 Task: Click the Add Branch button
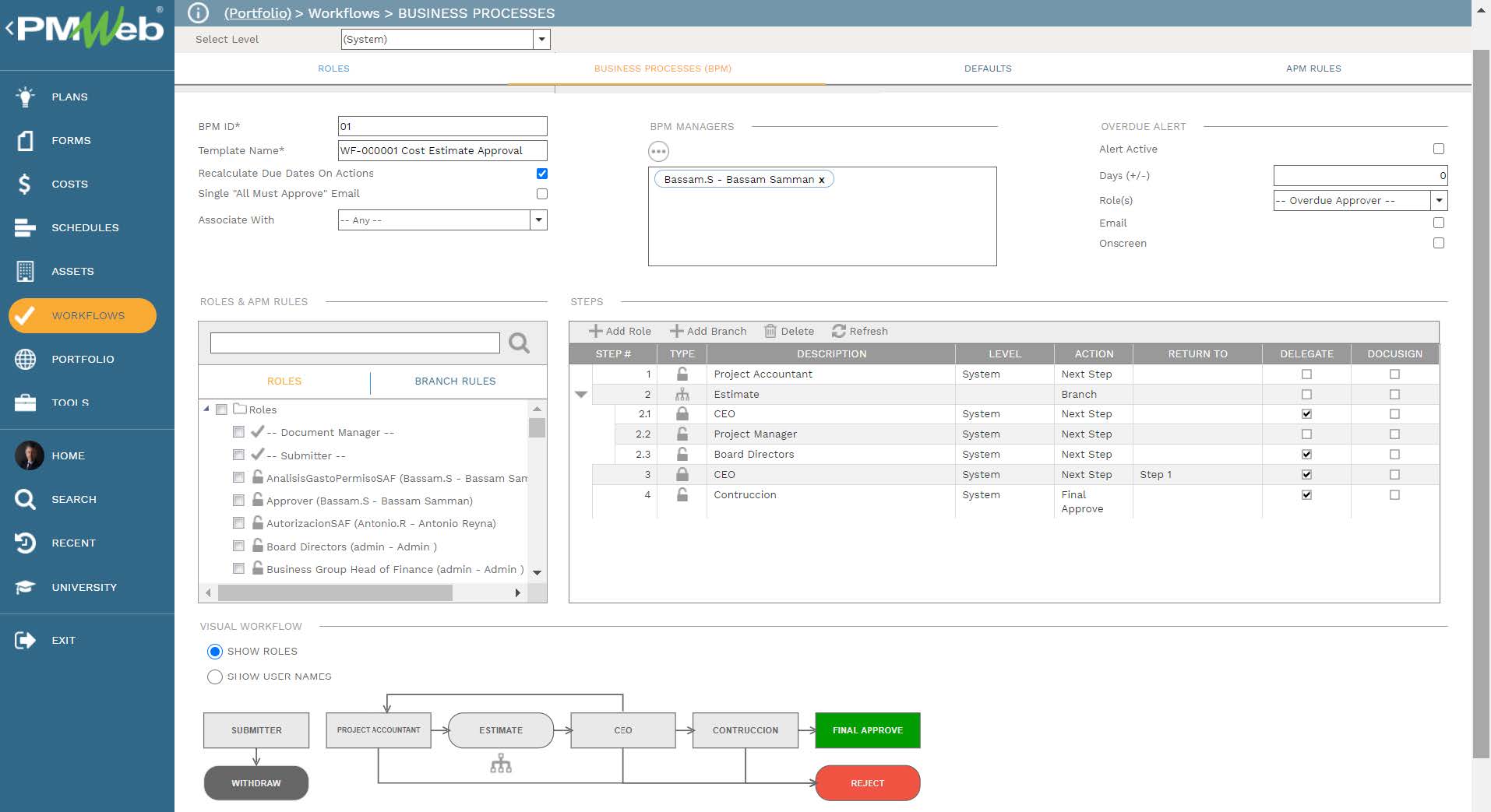708,331
